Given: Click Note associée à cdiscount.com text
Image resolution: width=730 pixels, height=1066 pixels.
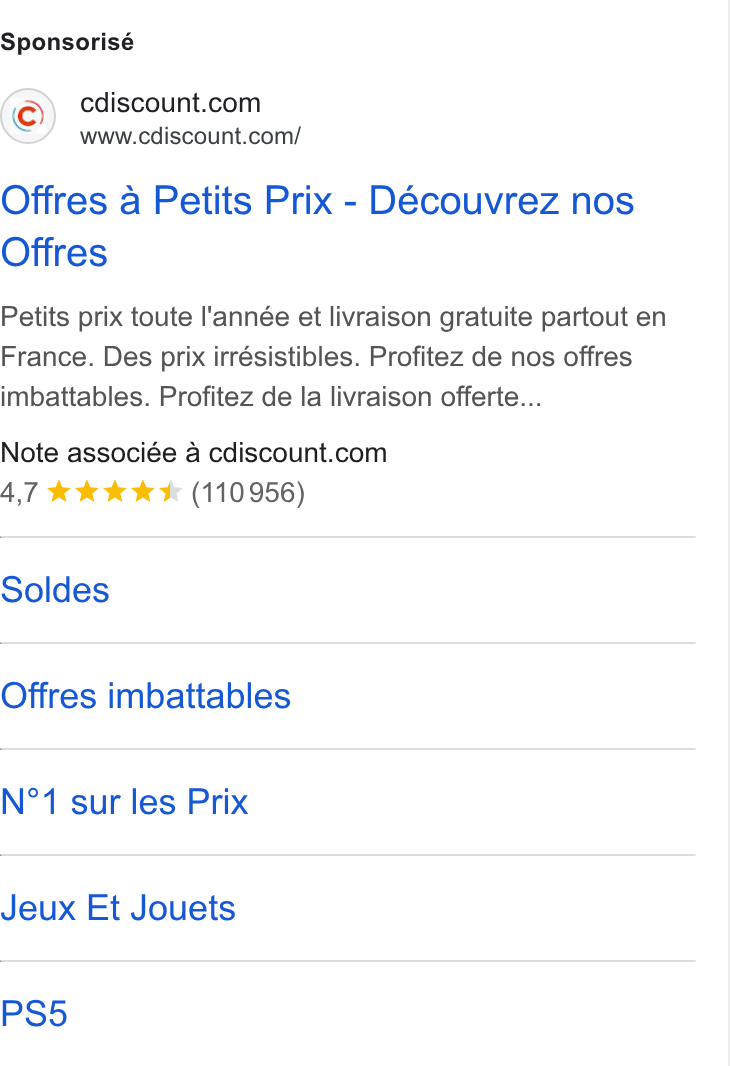Looking at the screenshot, I should [x=194, y=453].
